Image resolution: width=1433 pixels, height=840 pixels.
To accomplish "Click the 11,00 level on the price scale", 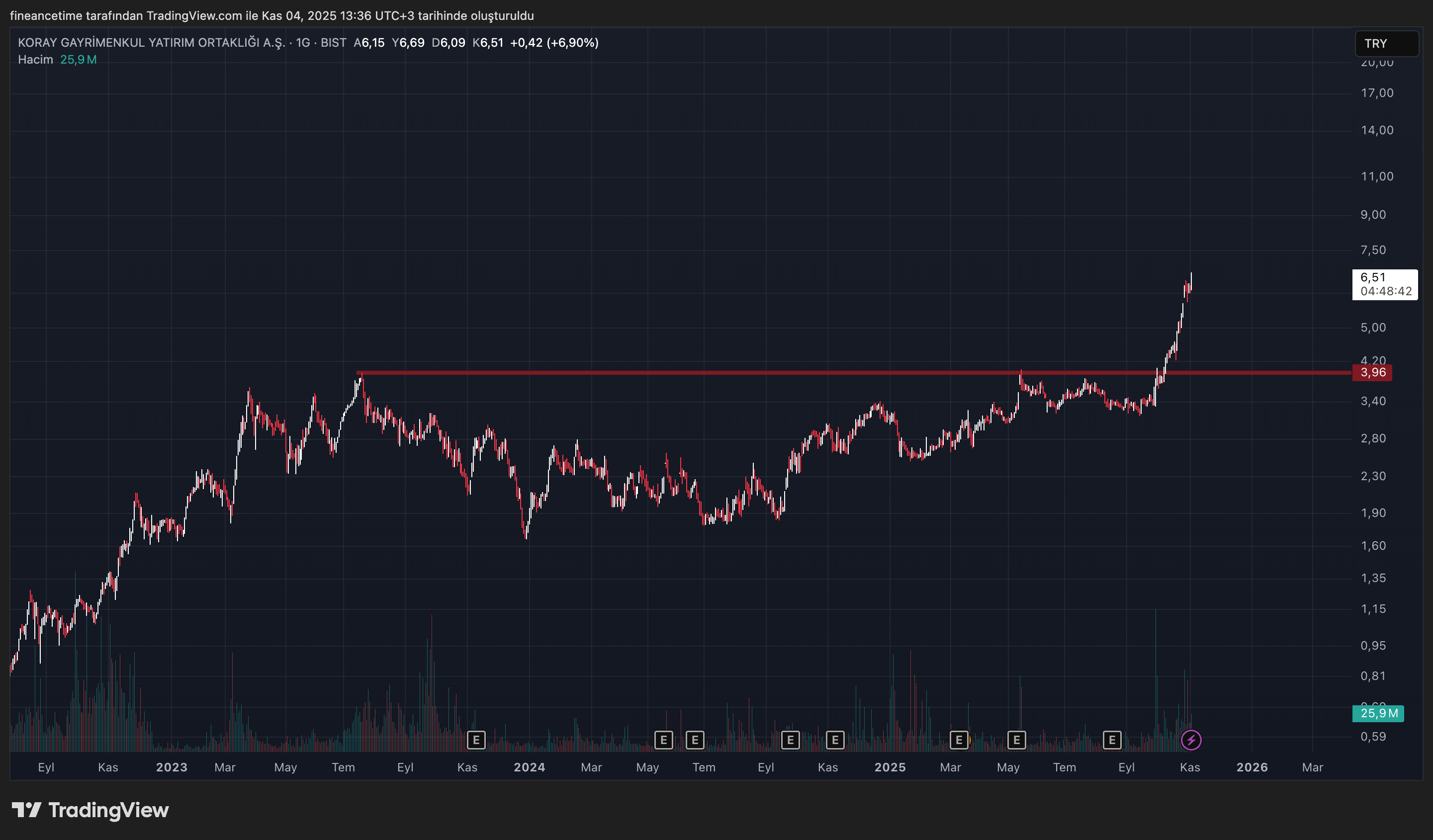I will click(1377, 177).
